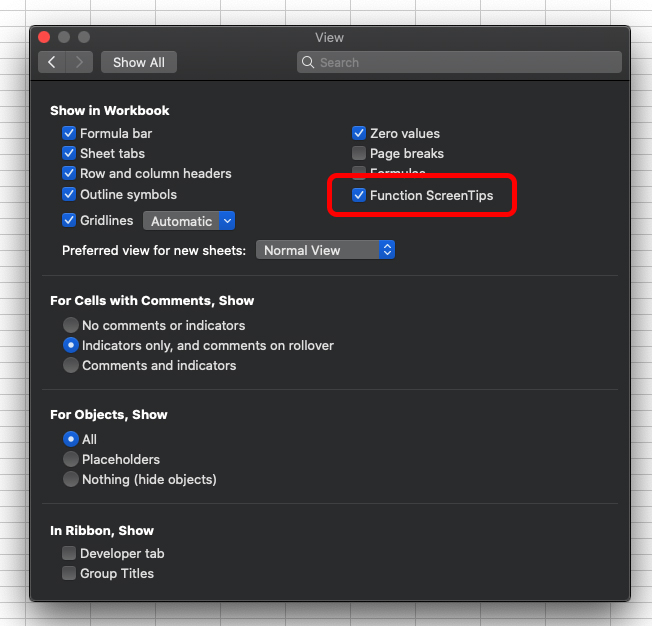Image resolution: width=652 pixels, height=626 pixels.
Task: Click the In Ribbon, Show heading
Action: click(x=102, y=531)
